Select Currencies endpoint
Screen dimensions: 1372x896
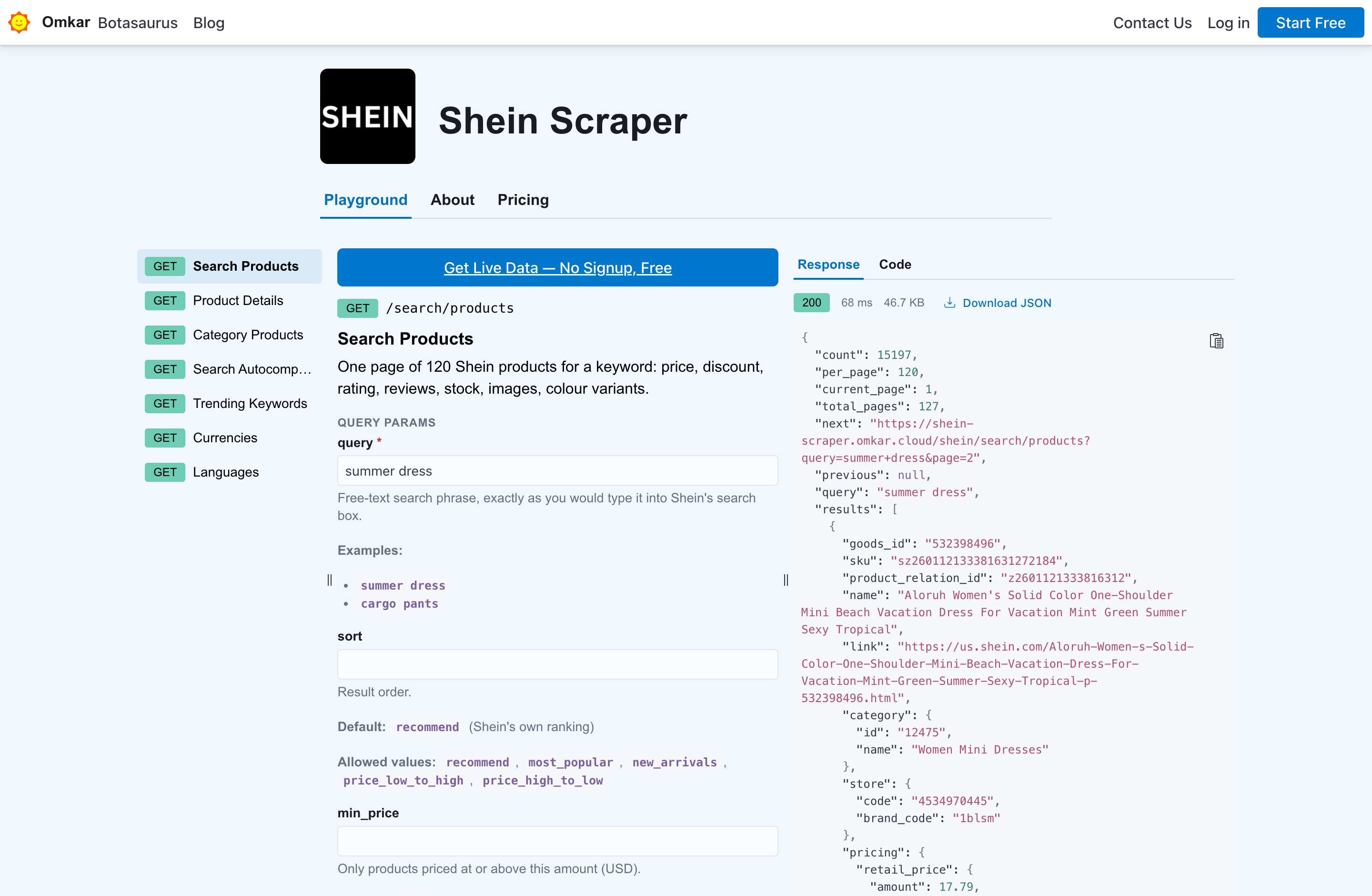230,438
